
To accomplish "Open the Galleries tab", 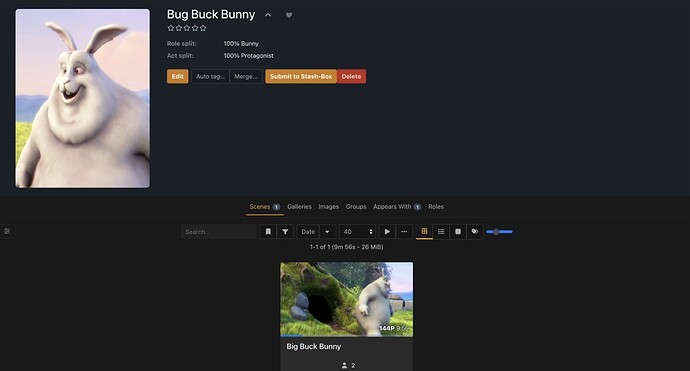I will [299, 206].
